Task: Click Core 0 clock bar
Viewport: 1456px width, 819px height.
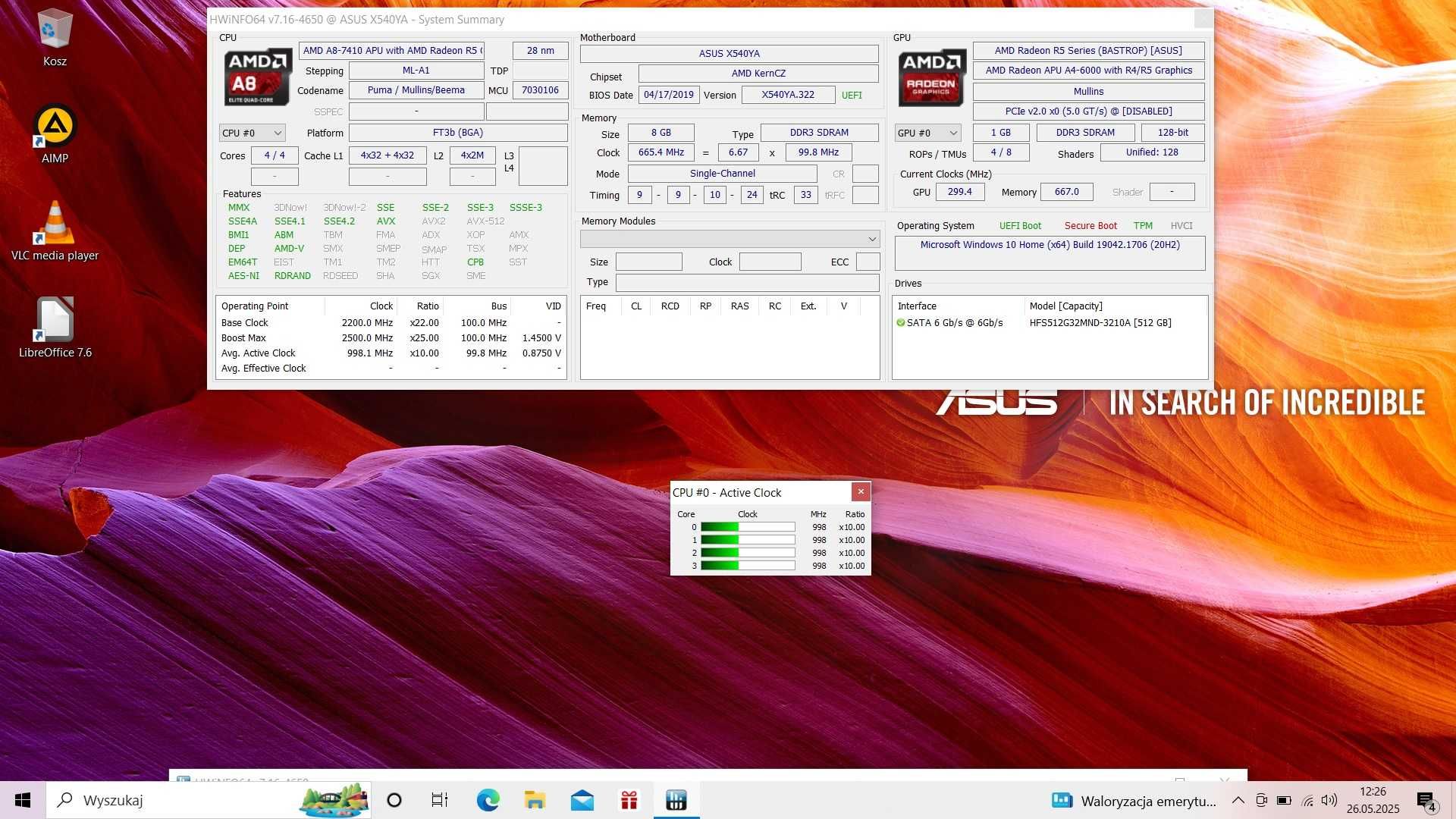Action: [x=748, y=527]
